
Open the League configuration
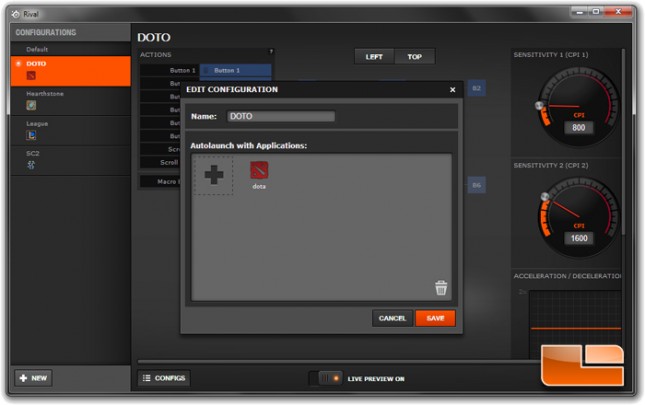(x=71, y=131)
